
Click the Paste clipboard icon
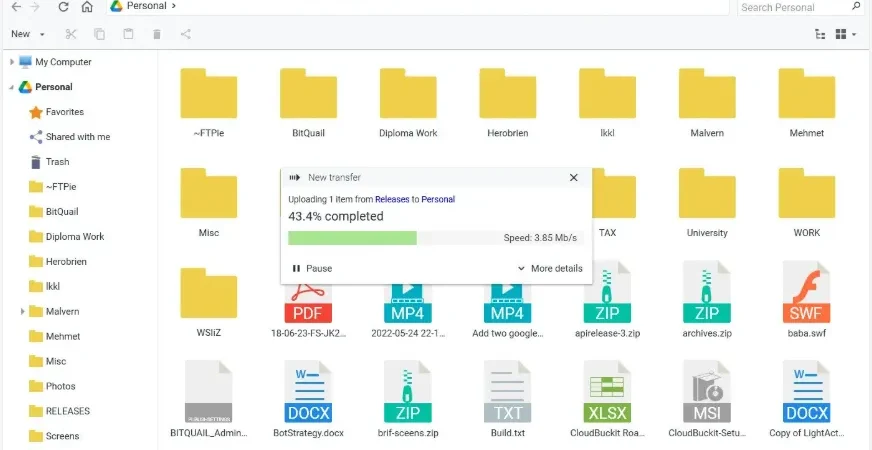128,34
